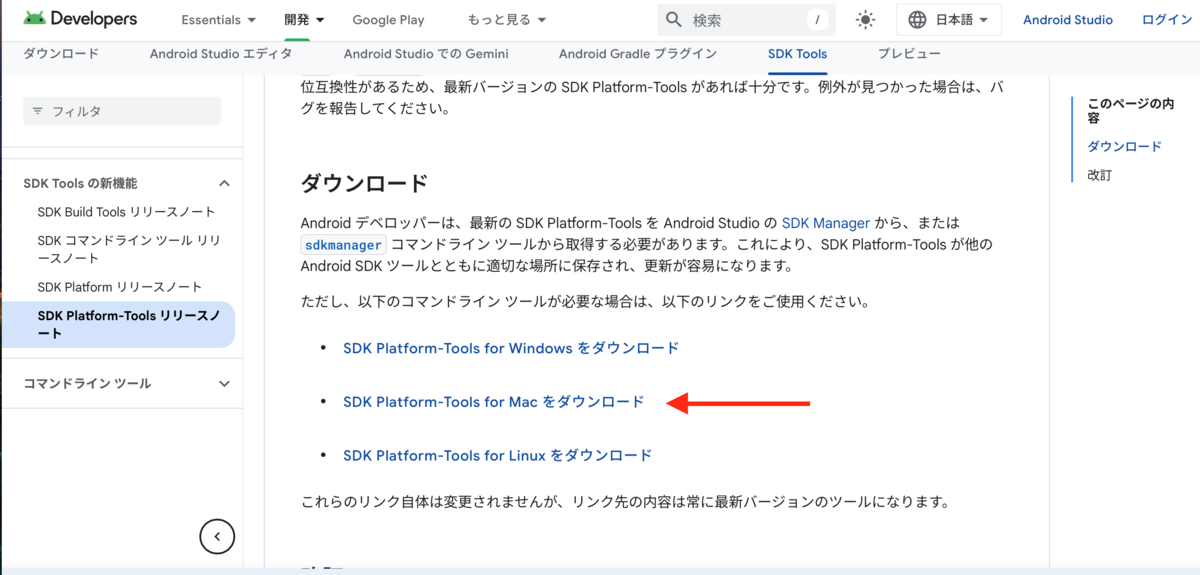Click the Android Developers logo
Viewport: 1200px width, 575px height.
coord(80,19)
